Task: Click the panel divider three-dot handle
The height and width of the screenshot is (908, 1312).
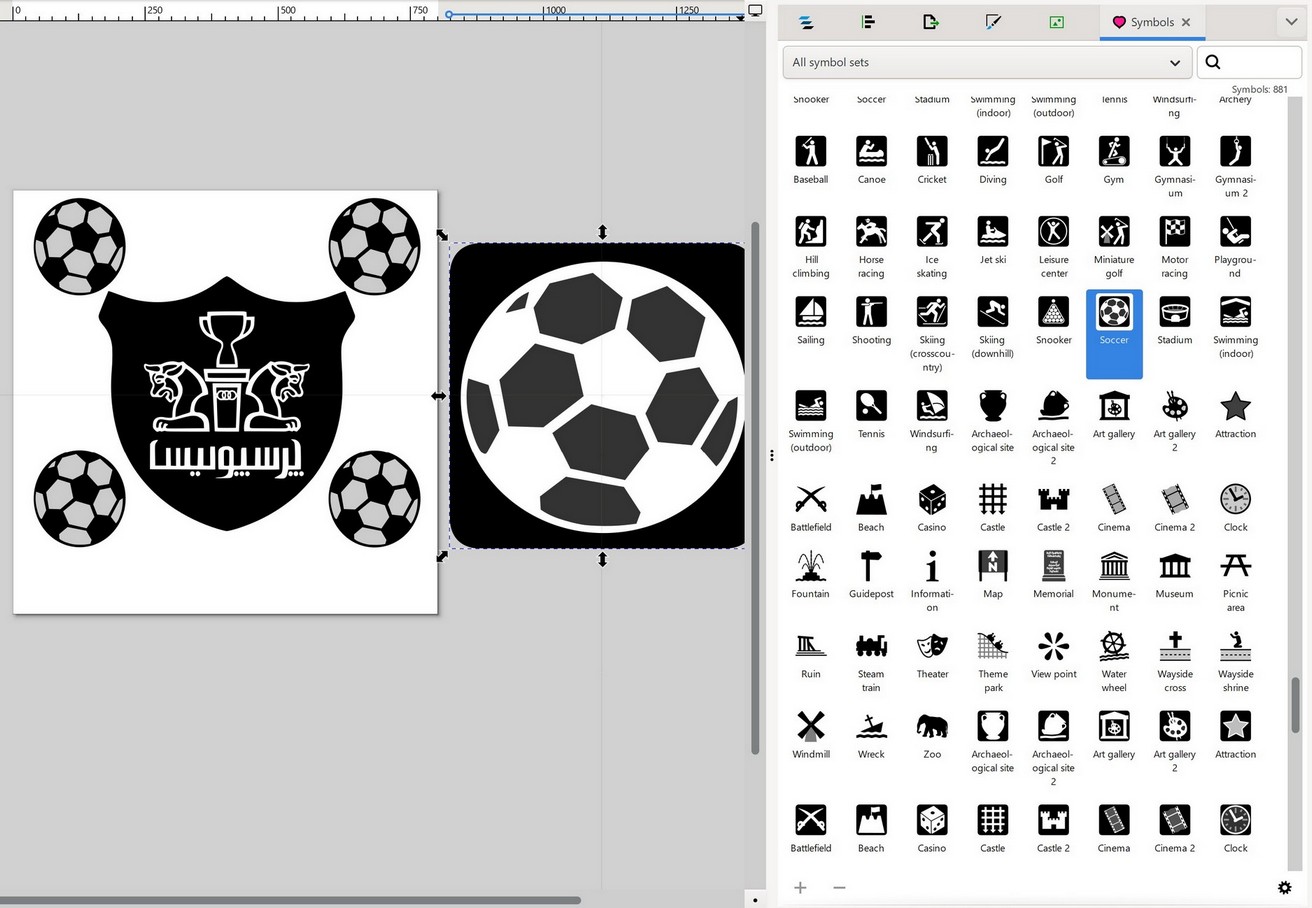Action: click(x=771, y=455)
